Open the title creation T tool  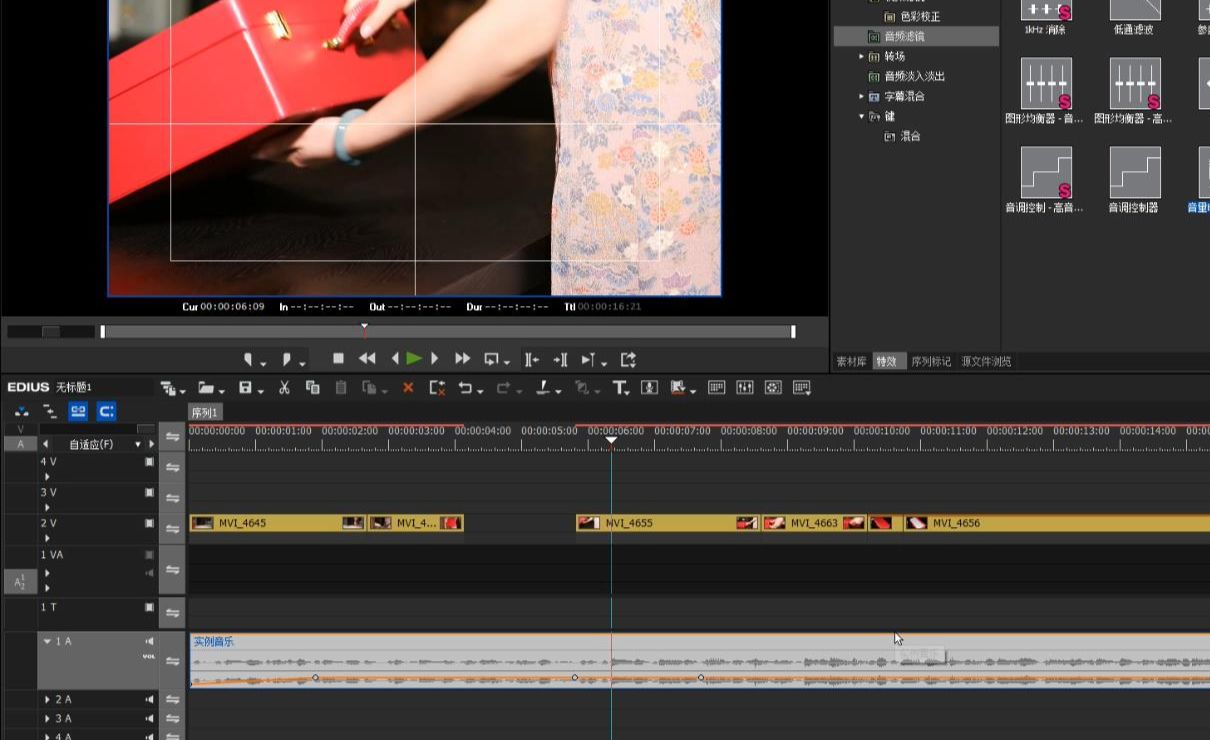click(619, 388)
